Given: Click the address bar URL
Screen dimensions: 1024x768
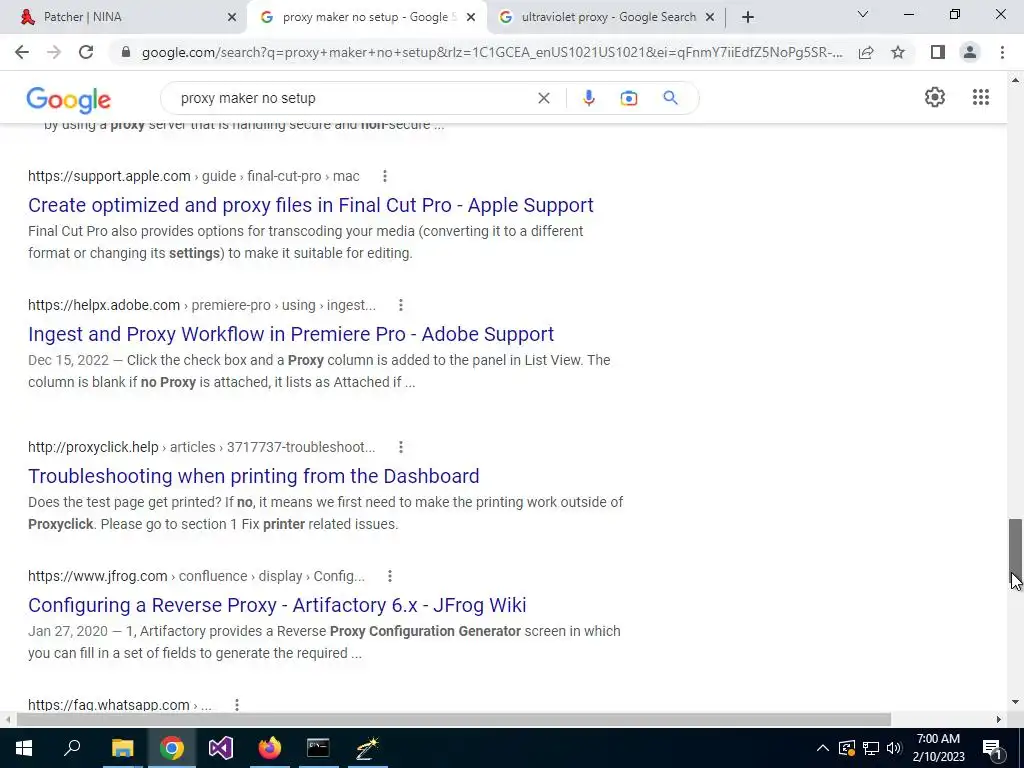Looking at the screenshot, I should pos(492,52).
